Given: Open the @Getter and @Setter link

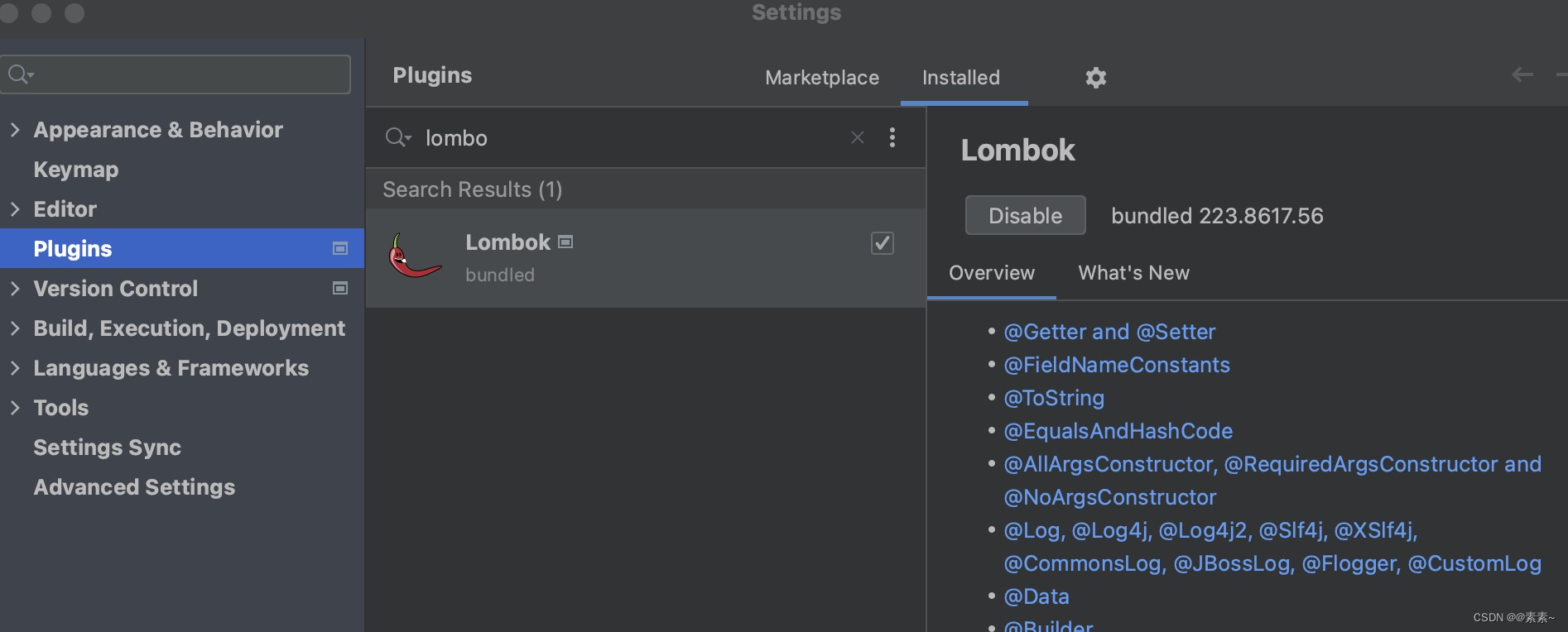Looking at the screenshot, I should coord(1109,332).
